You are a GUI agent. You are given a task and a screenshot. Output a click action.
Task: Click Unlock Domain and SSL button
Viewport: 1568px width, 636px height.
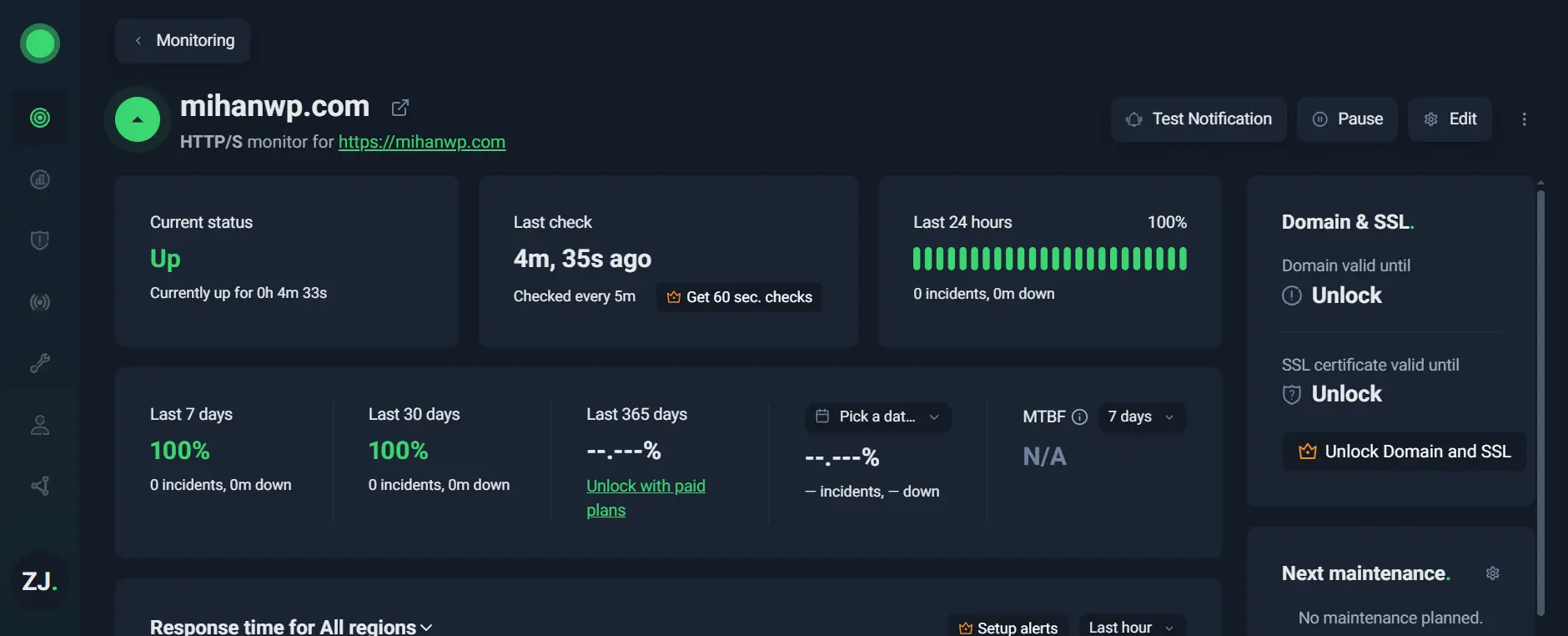[1404, 452]
